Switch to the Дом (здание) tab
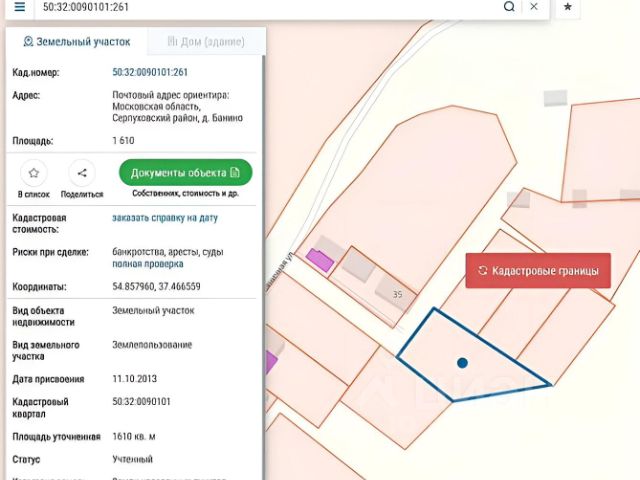This screenshot has height=480, width=640. point(206,42)
